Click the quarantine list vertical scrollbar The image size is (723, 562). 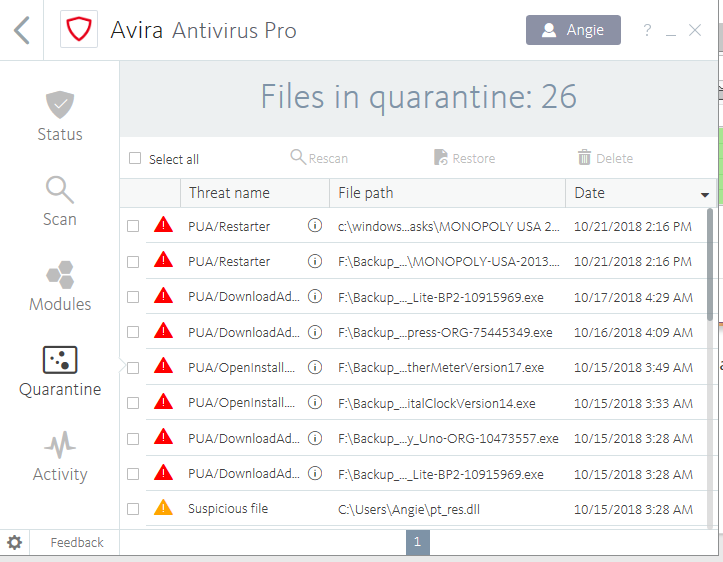[x=710, y=265]
